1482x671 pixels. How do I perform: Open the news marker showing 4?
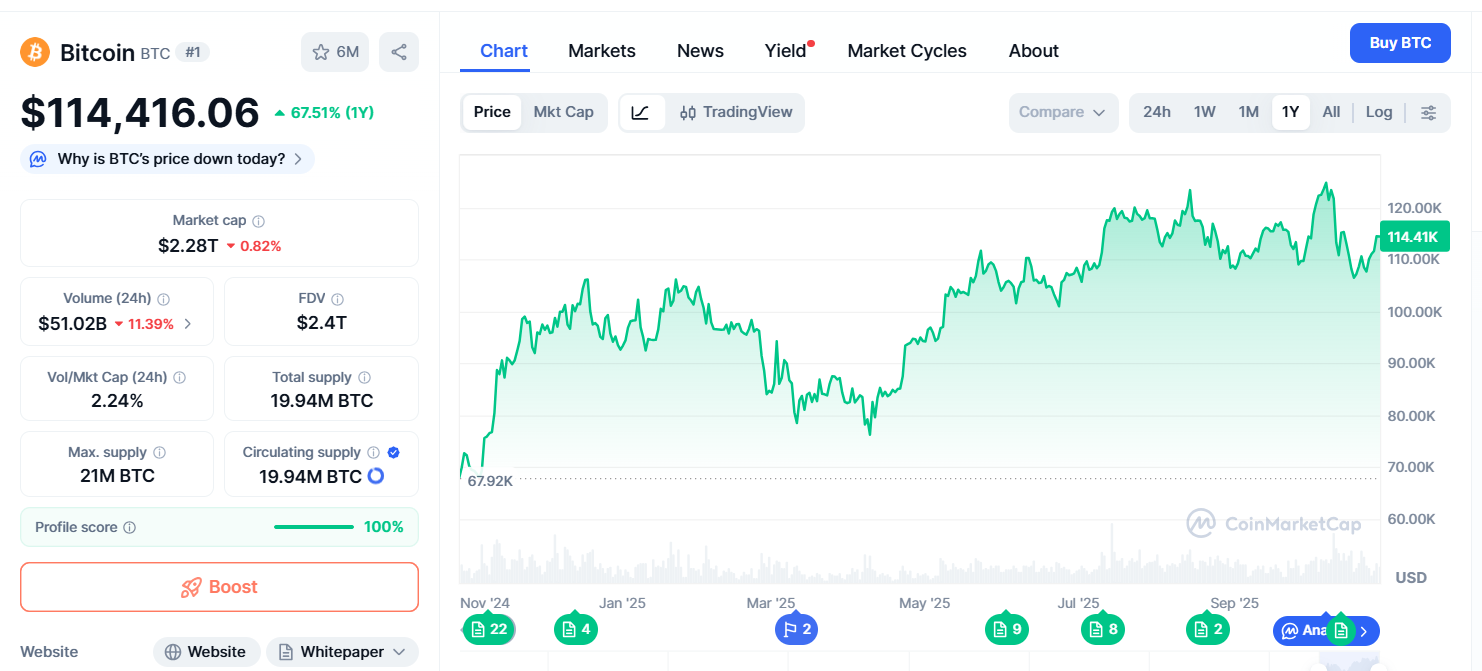pyautogui.click(x=576, y=629)
